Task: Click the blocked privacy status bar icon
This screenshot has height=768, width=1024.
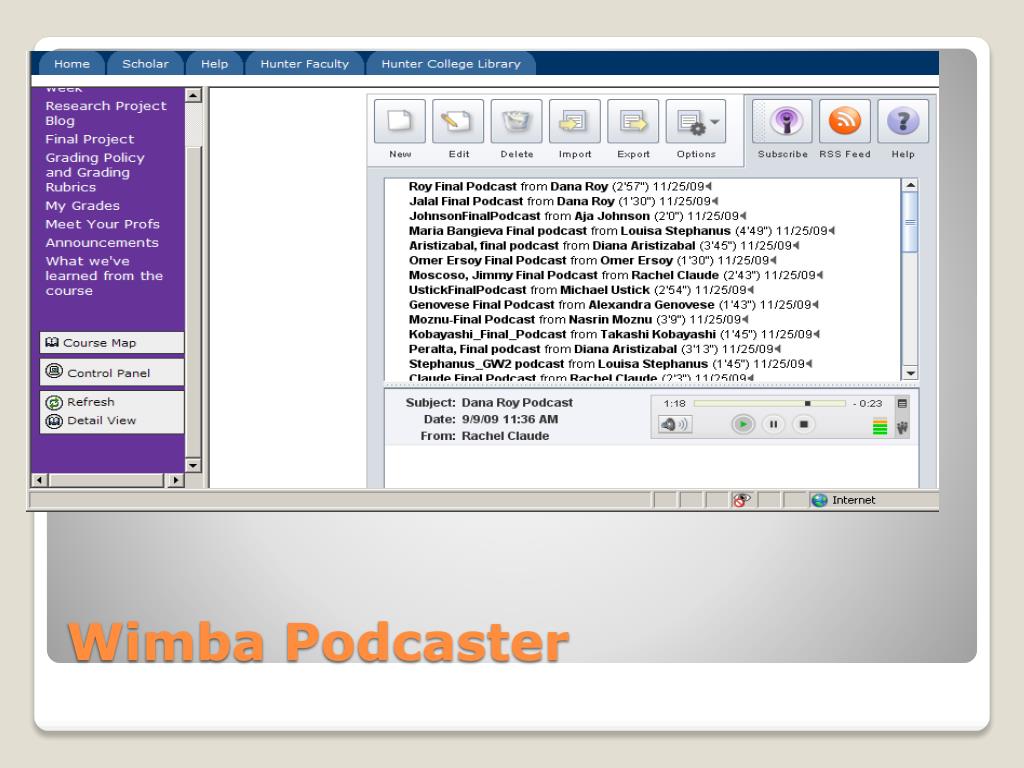Action: click(x=741, y=500)
